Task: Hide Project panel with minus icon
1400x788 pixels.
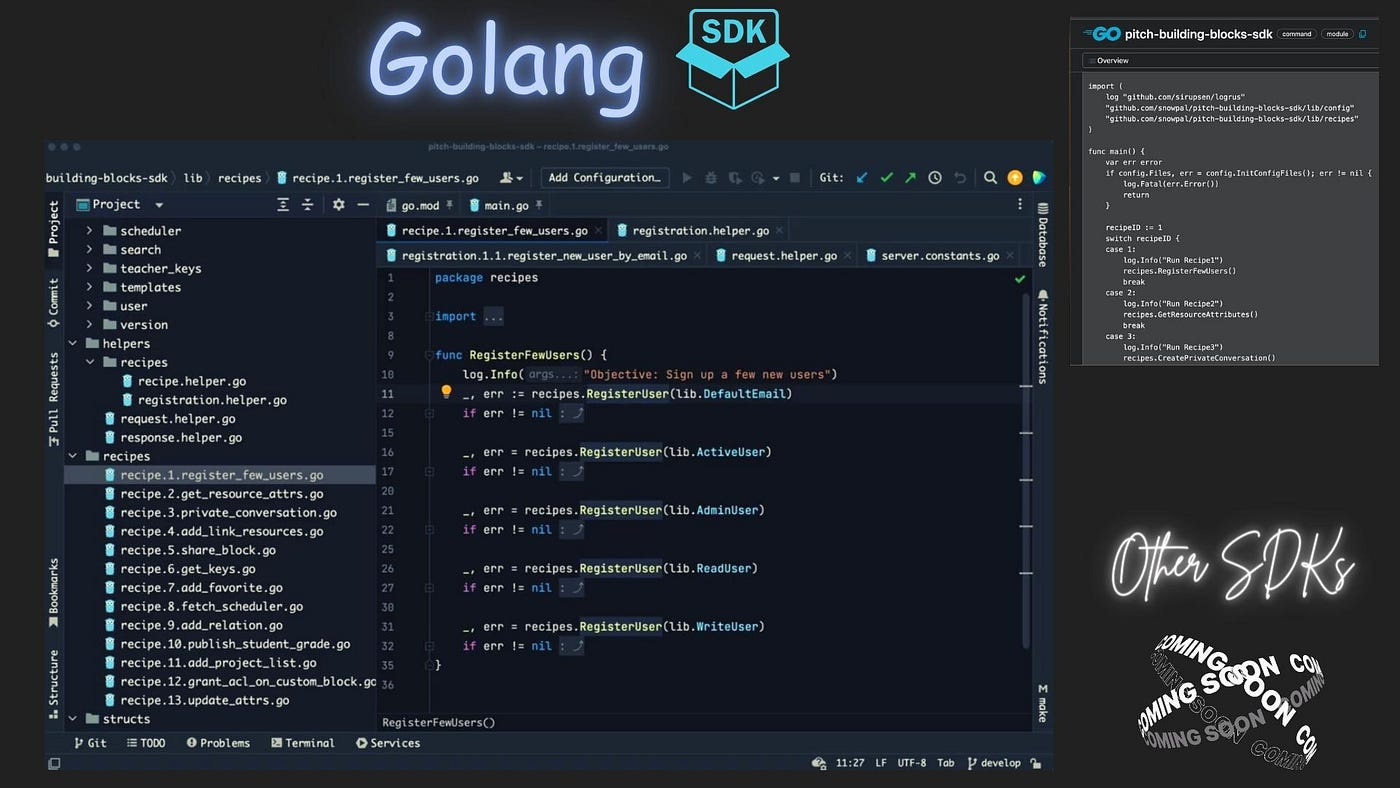Action: pos(363,205)
